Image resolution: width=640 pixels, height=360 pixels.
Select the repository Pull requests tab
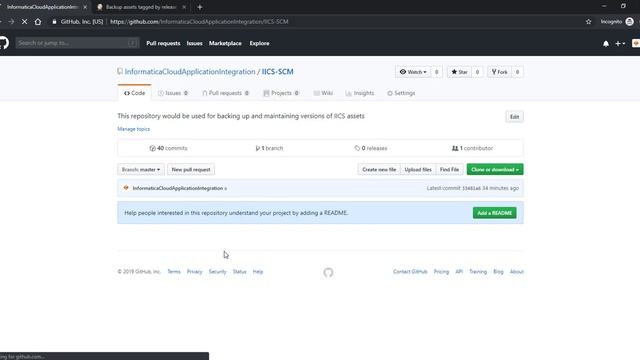pos(225,93)
